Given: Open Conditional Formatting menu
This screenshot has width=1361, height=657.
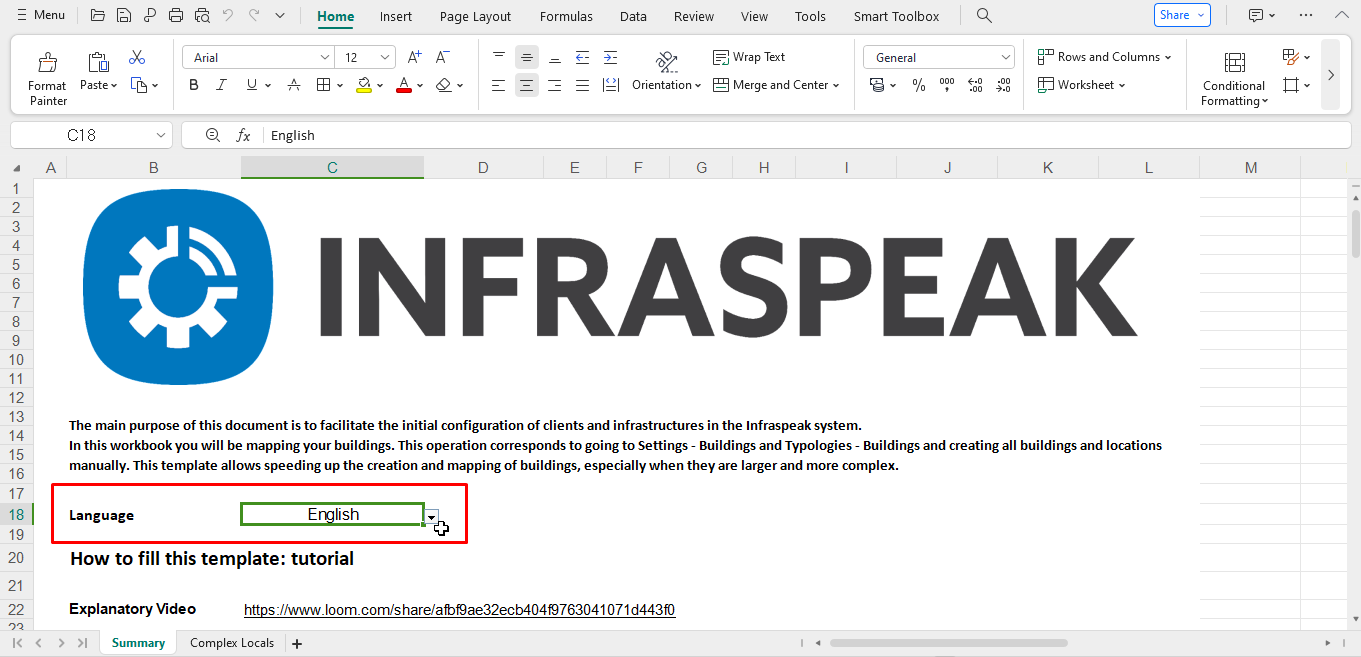Looking at the screenshot, I should pyautogui.click(x=1234, y=79).
